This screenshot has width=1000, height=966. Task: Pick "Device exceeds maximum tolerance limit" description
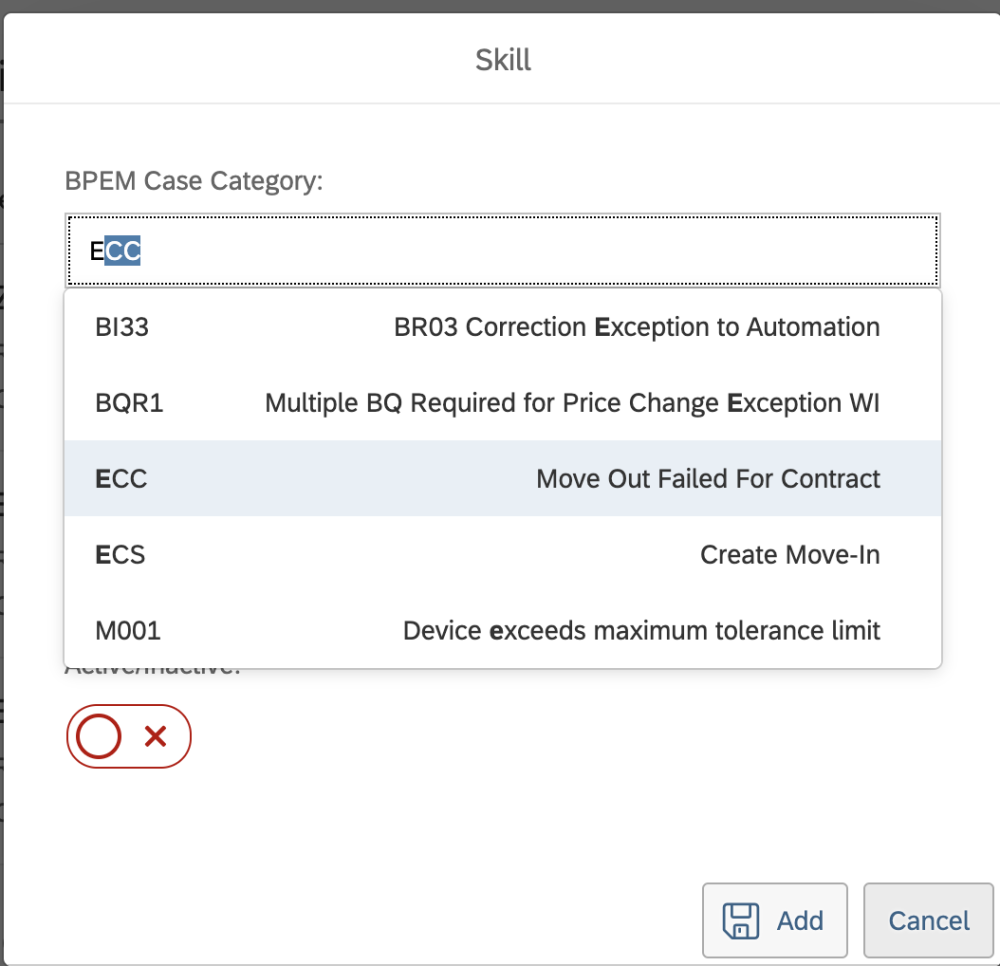point(641,630)
